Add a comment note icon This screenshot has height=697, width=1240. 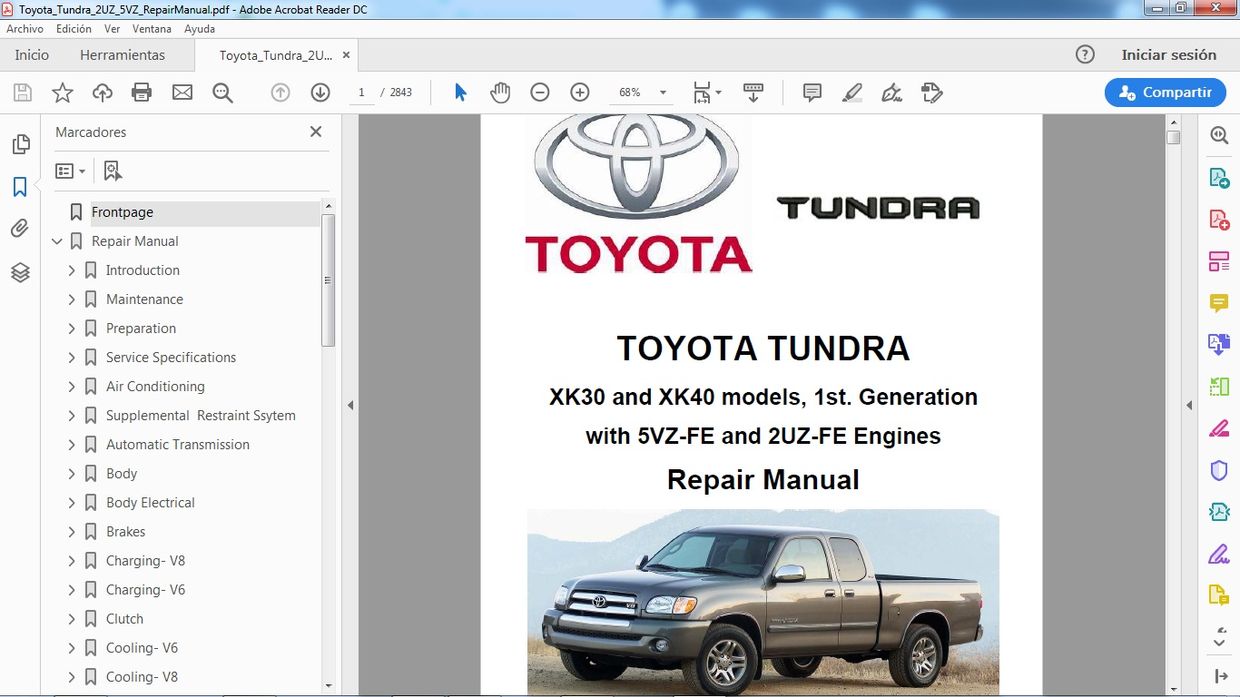point(812,93)
